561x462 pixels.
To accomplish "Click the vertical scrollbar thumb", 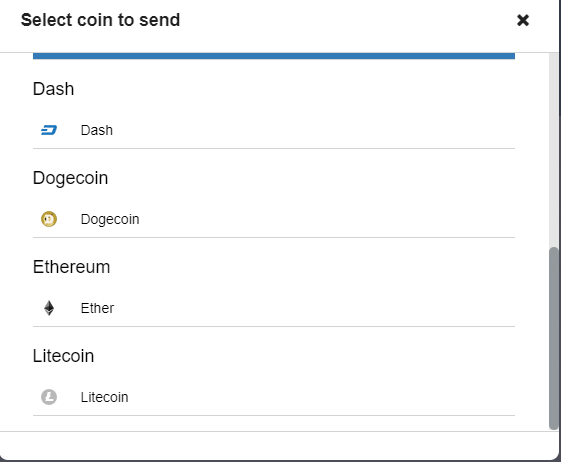I will click(554, 338).
